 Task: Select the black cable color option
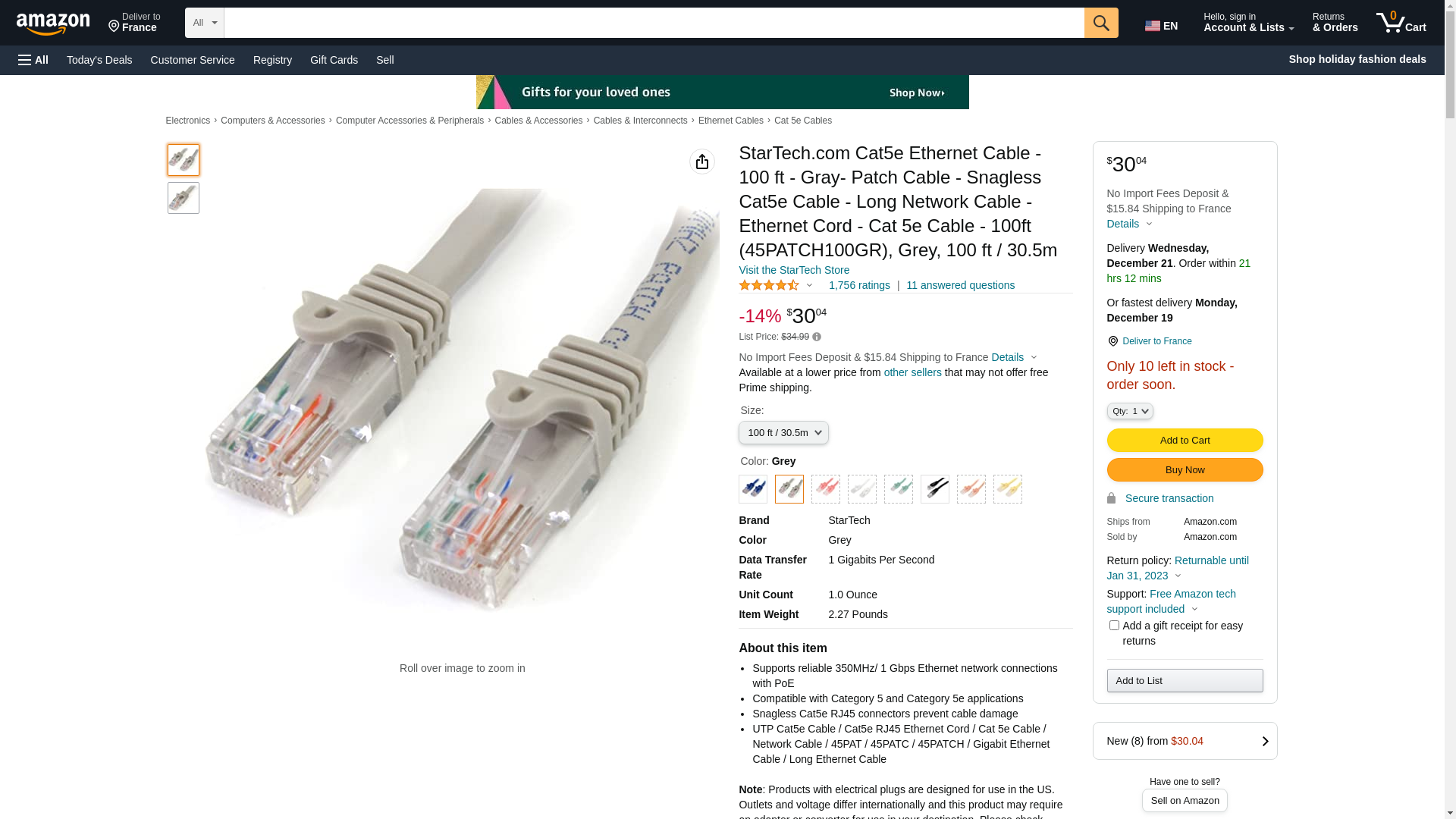click(935, 489)
